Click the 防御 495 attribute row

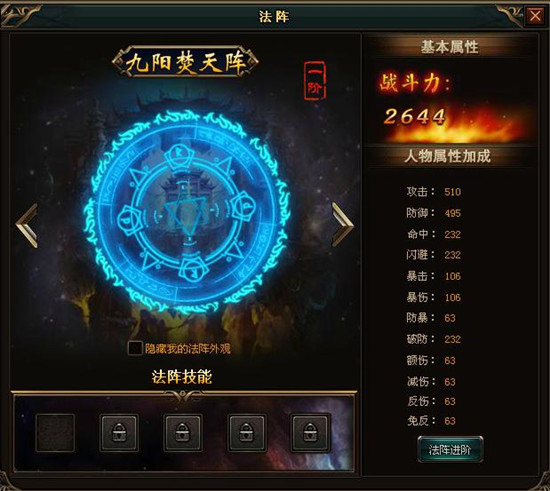[434, 213]
